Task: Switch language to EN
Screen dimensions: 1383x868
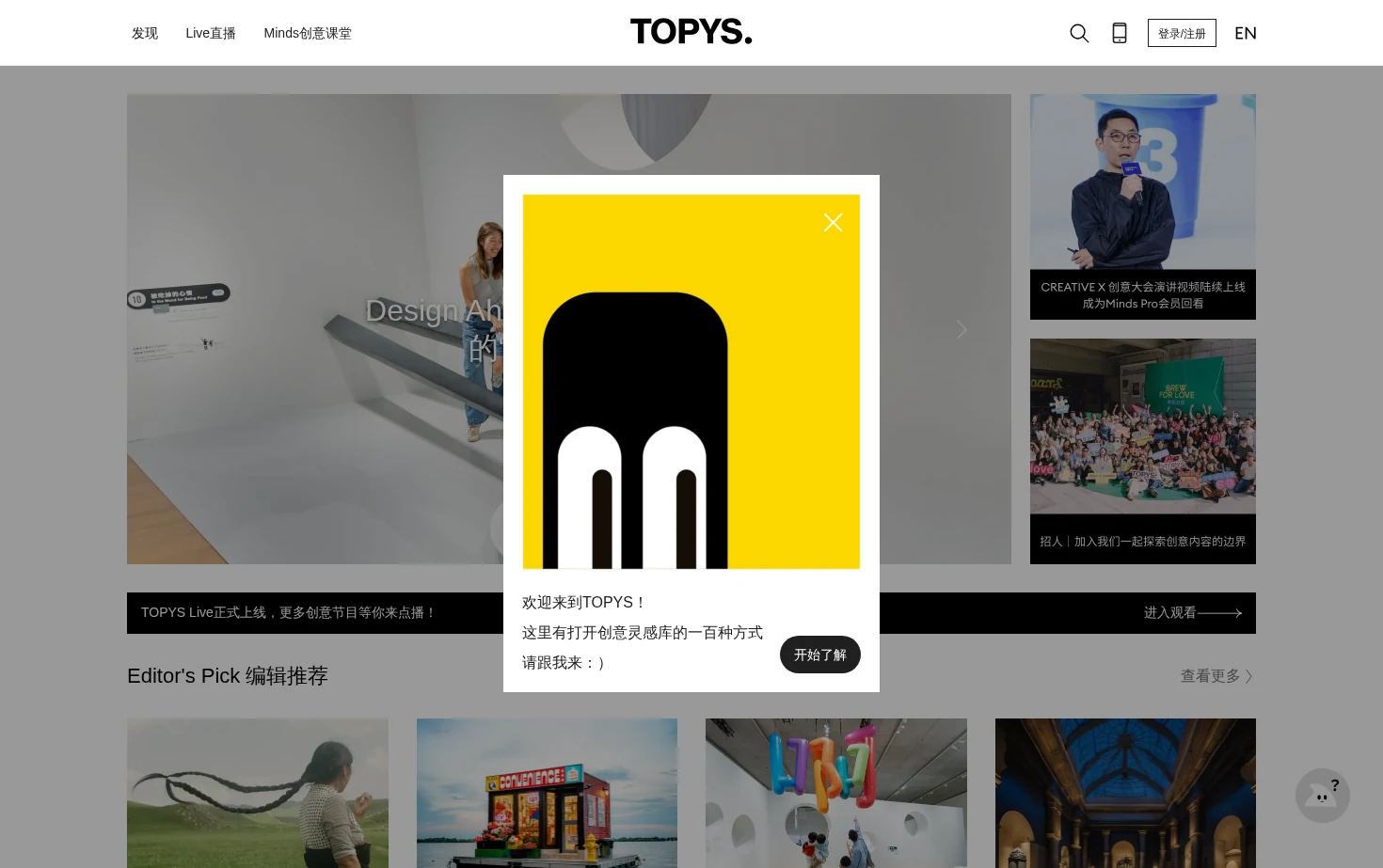Action: pos(1246,33)
